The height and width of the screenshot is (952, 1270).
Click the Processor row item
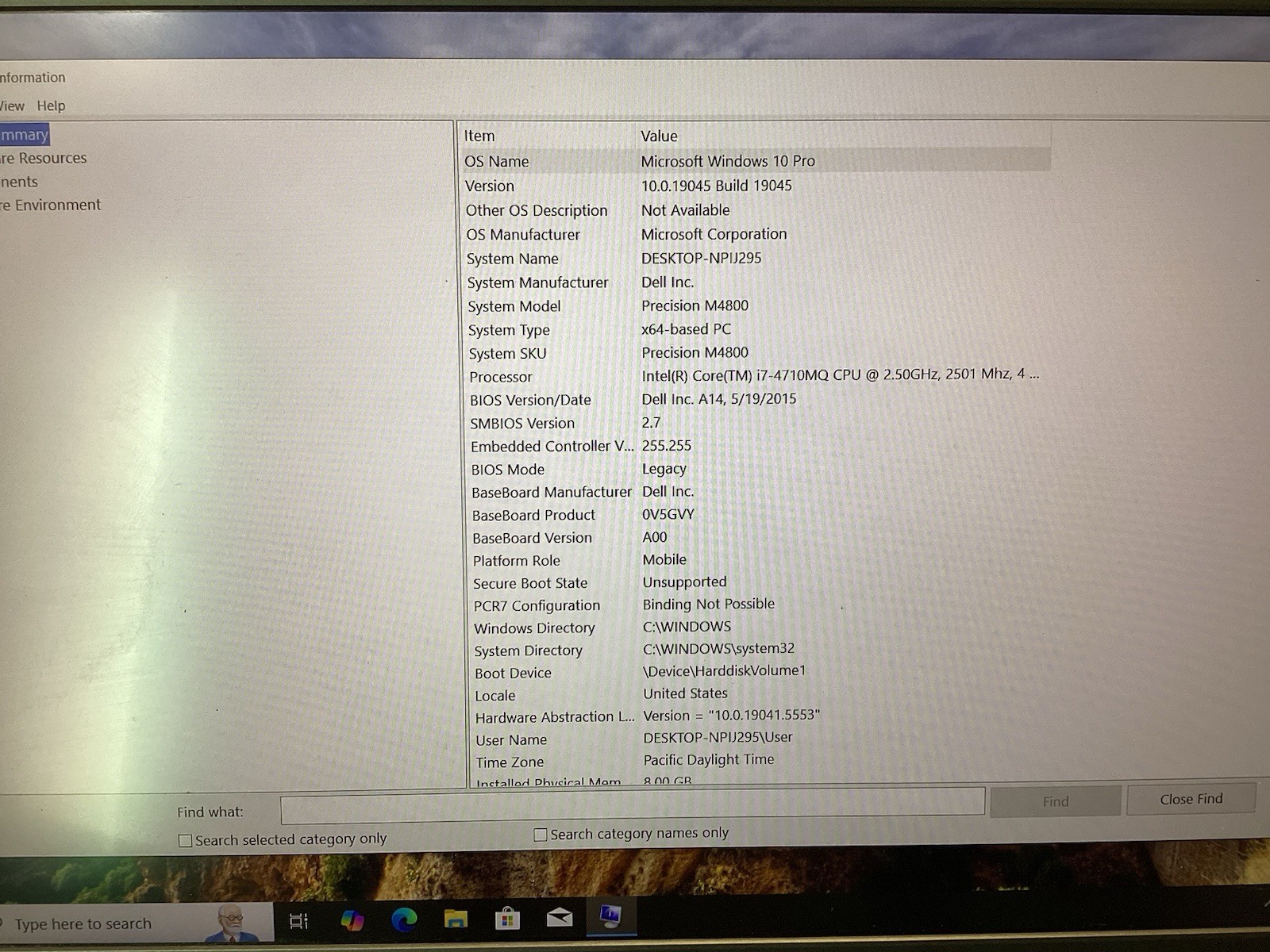click(x=501, y=377)
